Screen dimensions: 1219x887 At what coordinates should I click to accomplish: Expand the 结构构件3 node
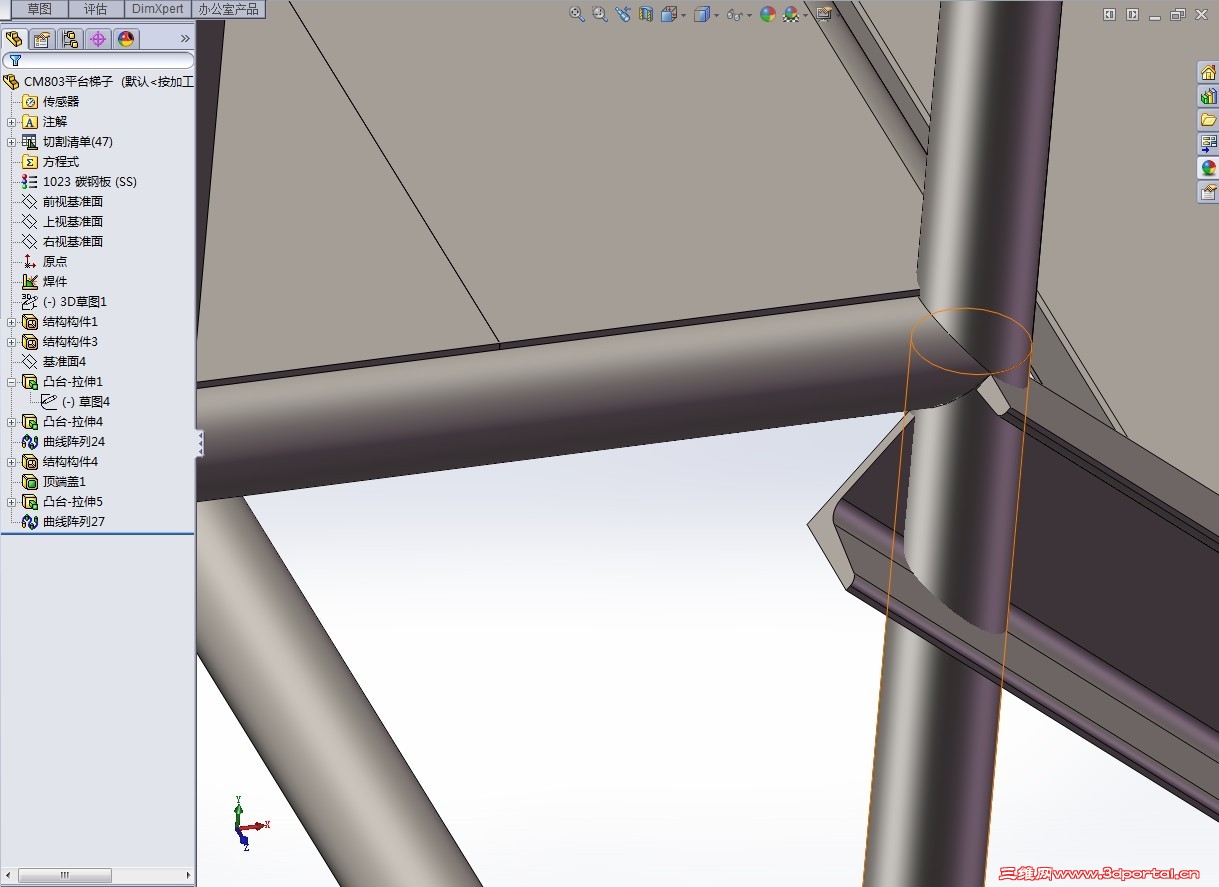pyautogui.click(x=12, y=342)
